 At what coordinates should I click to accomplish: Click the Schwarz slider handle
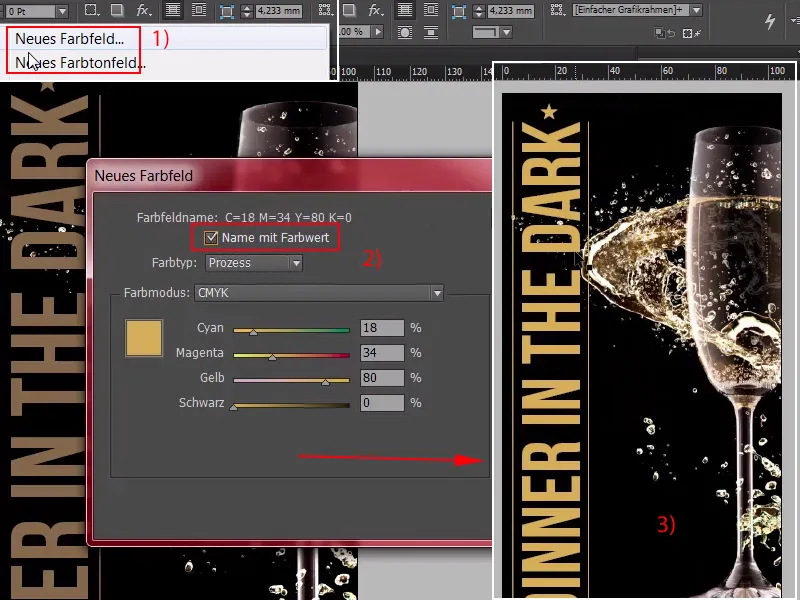click(233, 407)
